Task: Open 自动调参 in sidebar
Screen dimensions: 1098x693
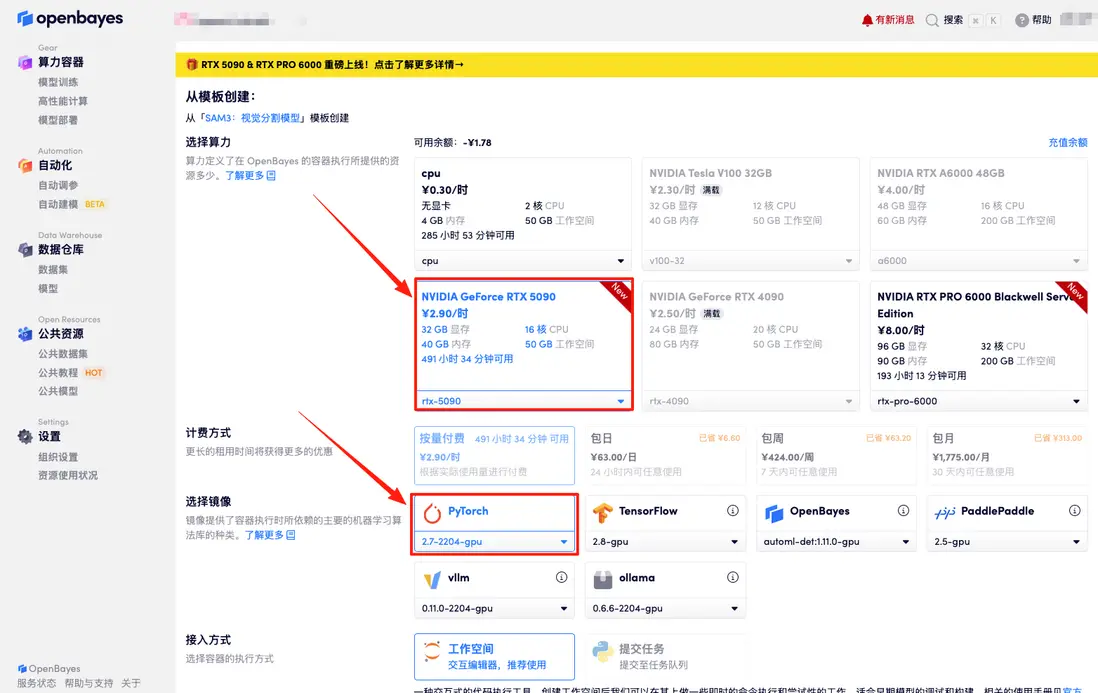Action: [x=58, y=186]
